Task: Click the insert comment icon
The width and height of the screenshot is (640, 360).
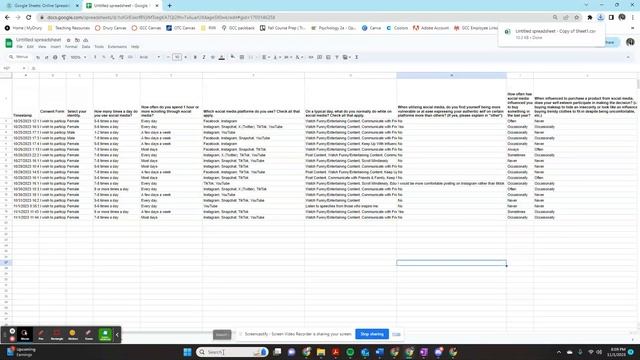Action: [x=320, y=57]
